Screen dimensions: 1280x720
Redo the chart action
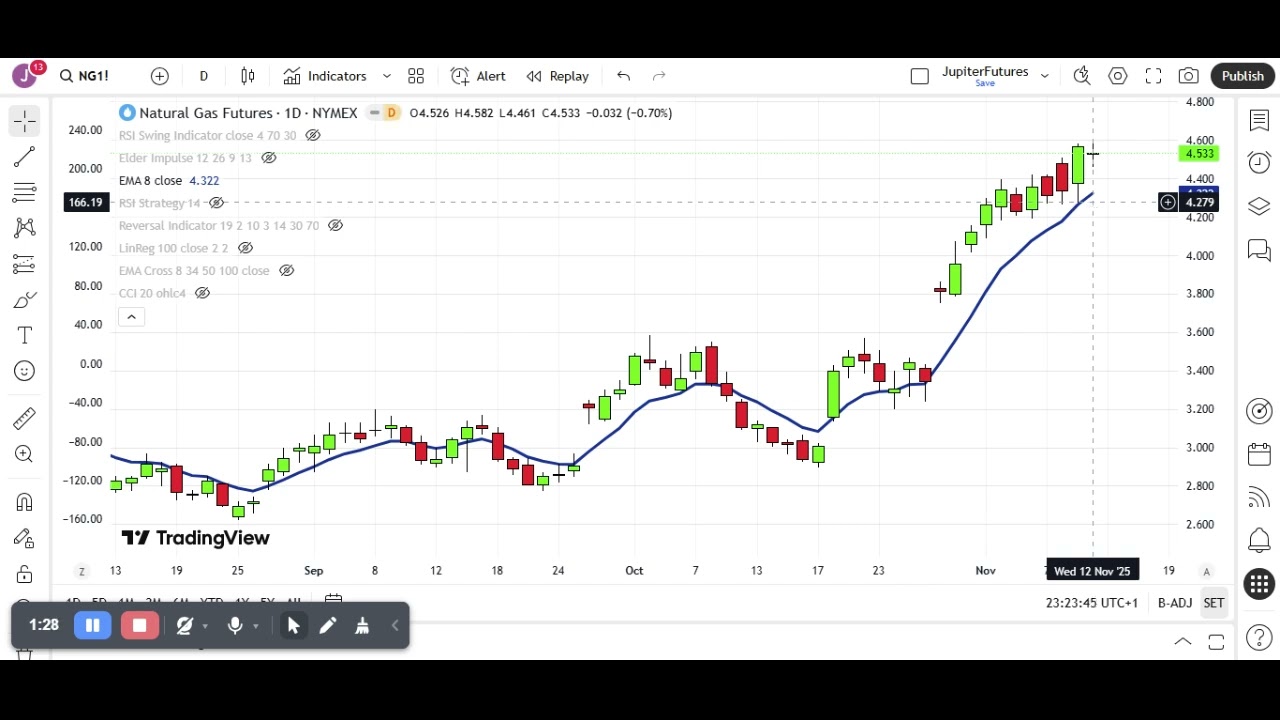pyautogui.click(x=659, y=76)
